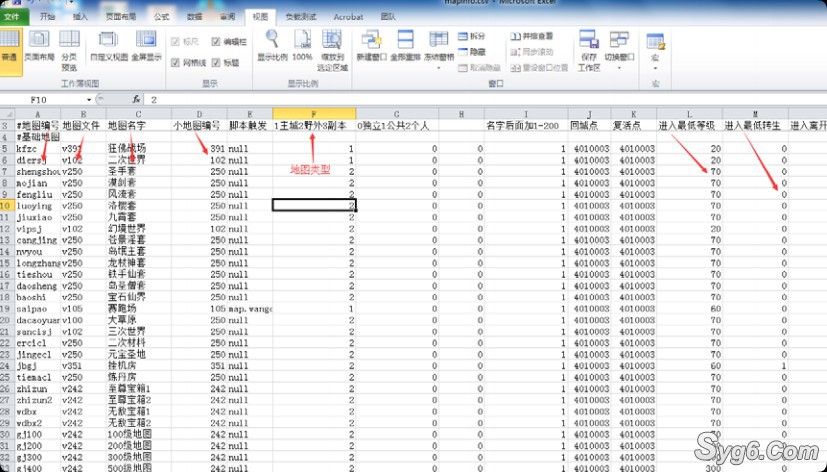Switch to the 公式 Formulas tab
The image size is (827, 472).
[x=161, y=17]
